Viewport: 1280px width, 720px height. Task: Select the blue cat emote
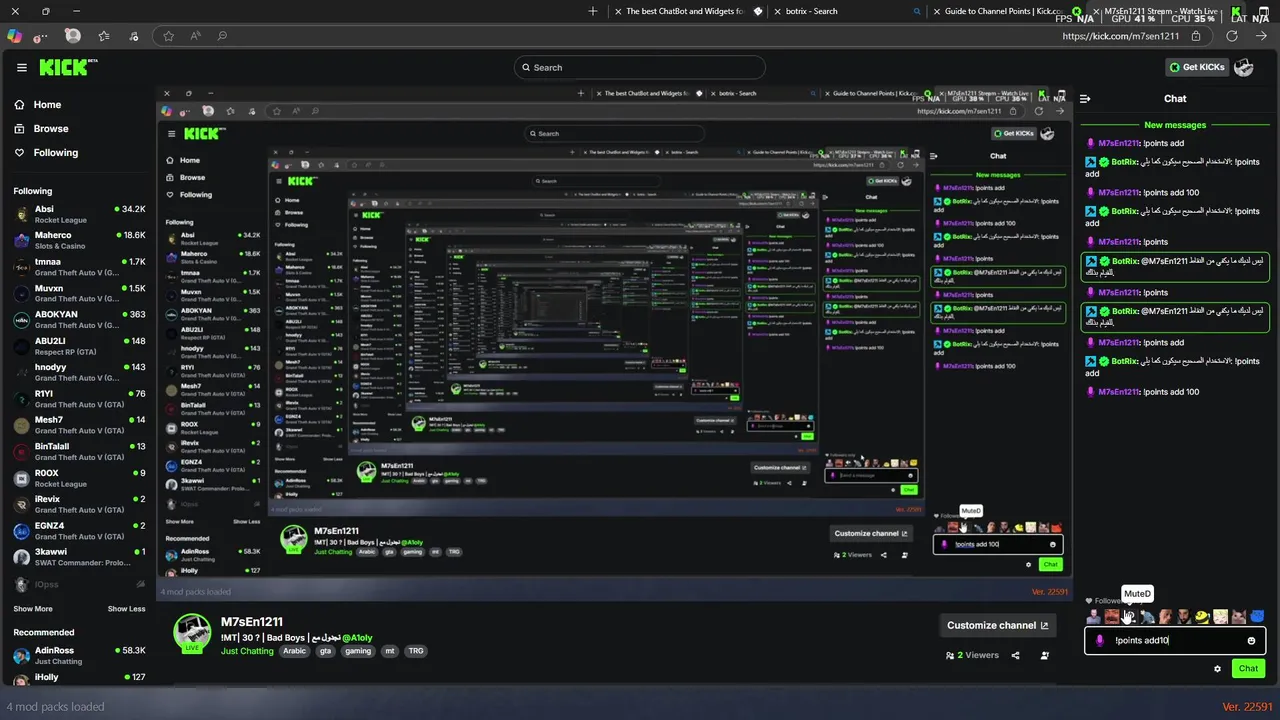[1258, 616]
